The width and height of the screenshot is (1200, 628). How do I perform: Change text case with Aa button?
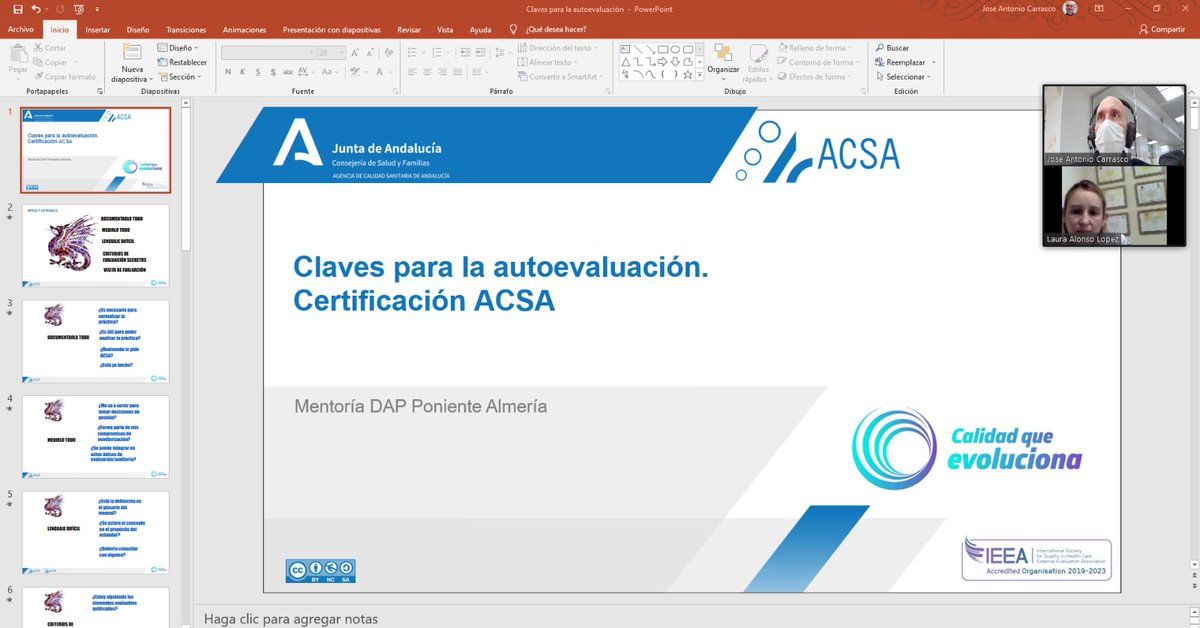click(329, 72)
